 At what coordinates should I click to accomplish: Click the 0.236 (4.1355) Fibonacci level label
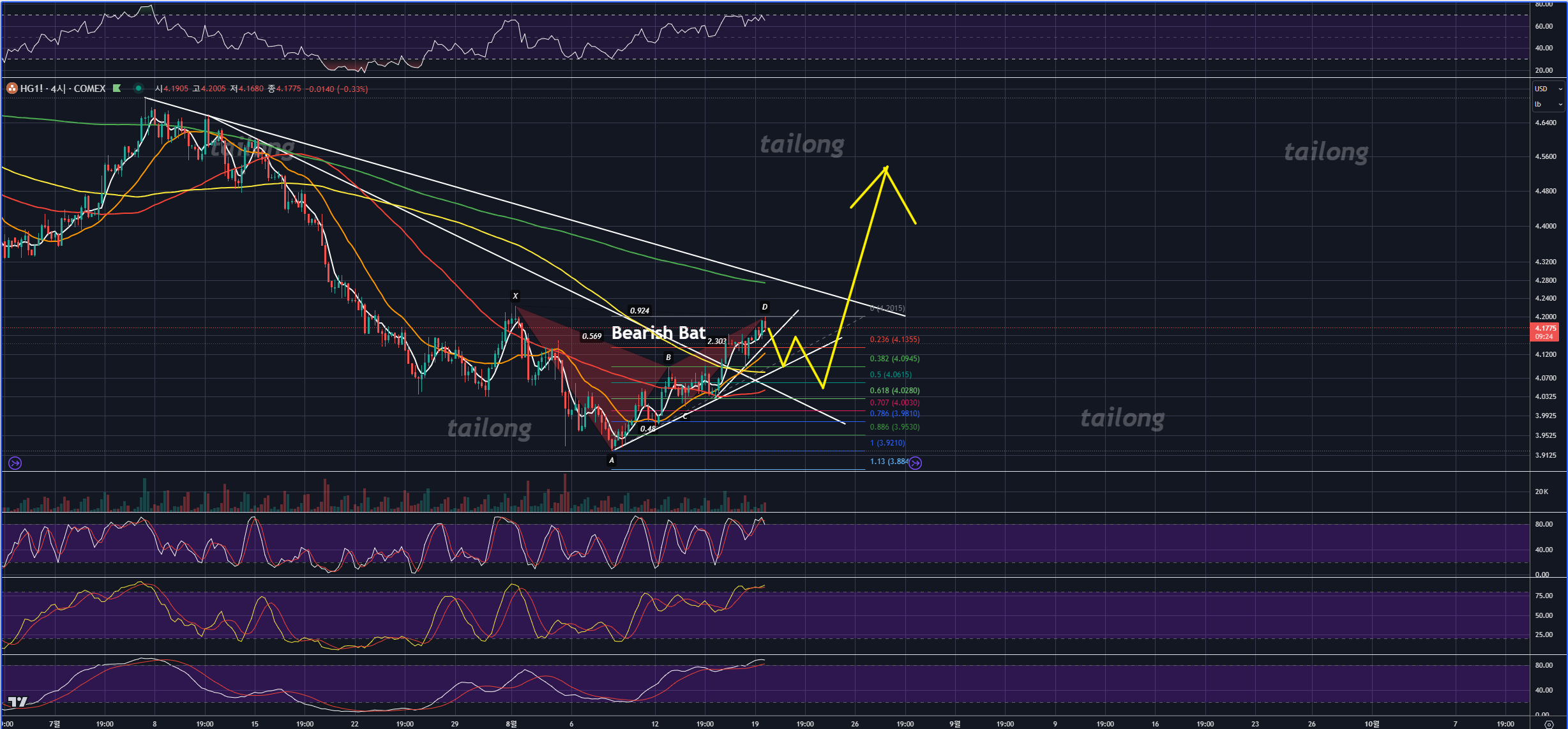894,340
